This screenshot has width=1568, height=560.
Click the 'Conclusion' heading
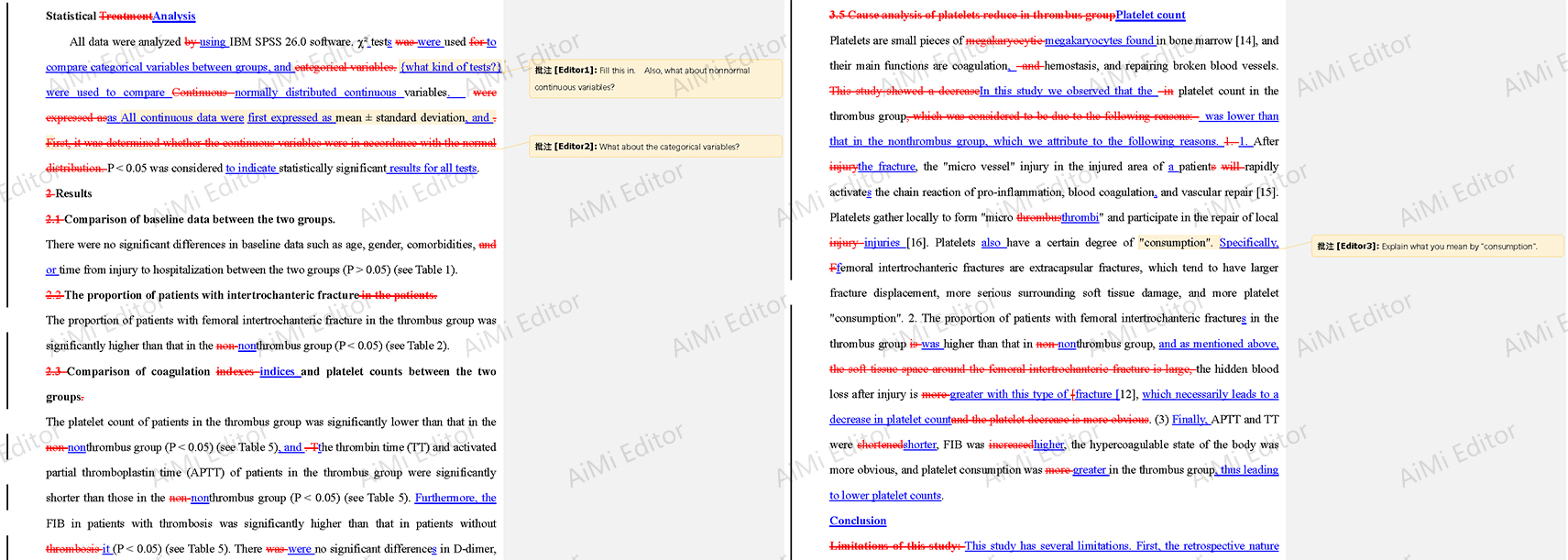(x=858, y=521)
